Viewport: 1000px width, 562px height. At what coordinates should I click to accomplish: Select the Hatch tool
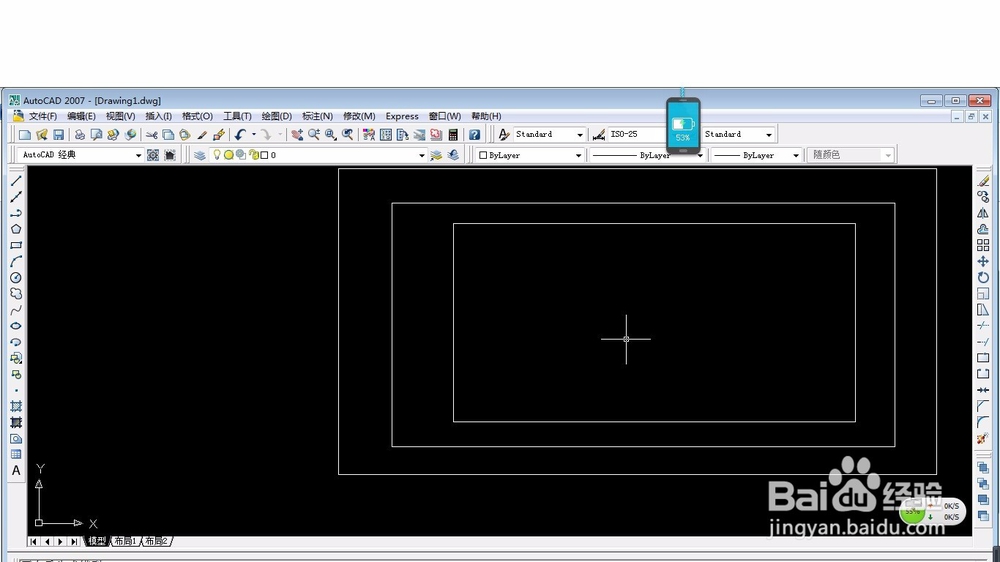(x=16, y=406)
